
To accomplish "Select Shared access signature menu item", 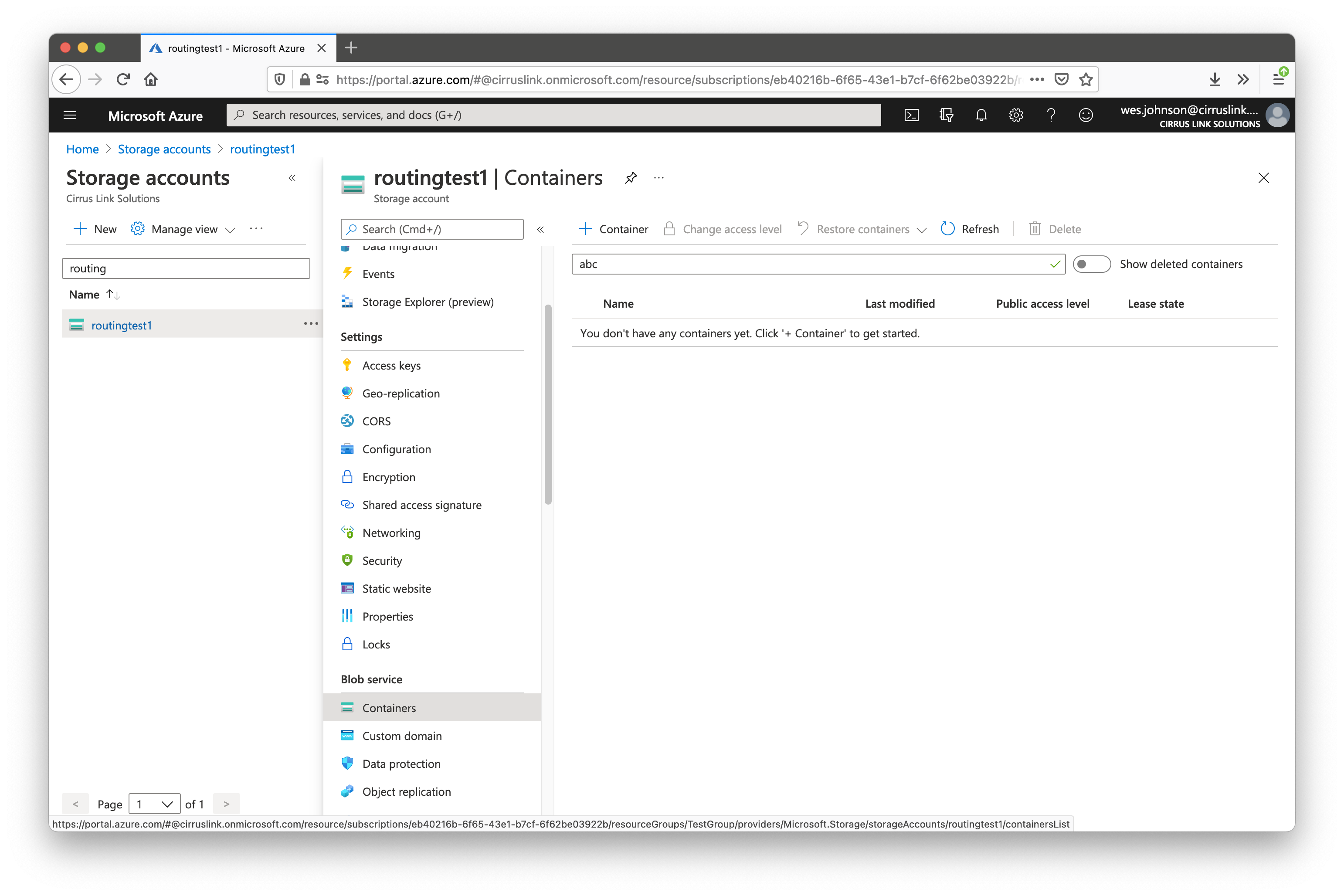I will 422,505.
